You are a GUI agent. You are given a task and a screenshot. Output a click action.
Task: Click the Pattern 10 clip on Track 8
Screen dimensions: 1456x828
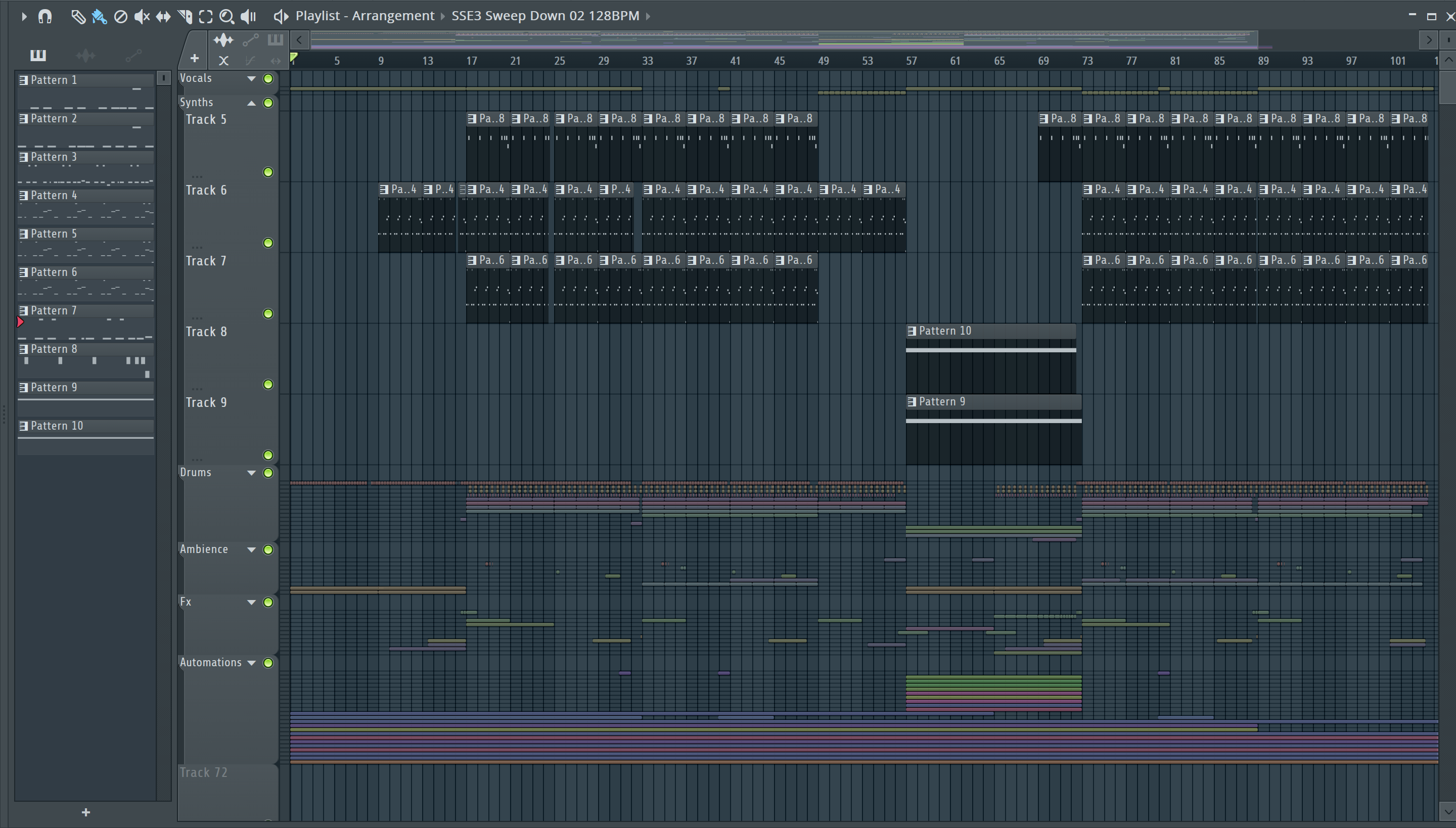pyautogui.click(x=991, y=359)
